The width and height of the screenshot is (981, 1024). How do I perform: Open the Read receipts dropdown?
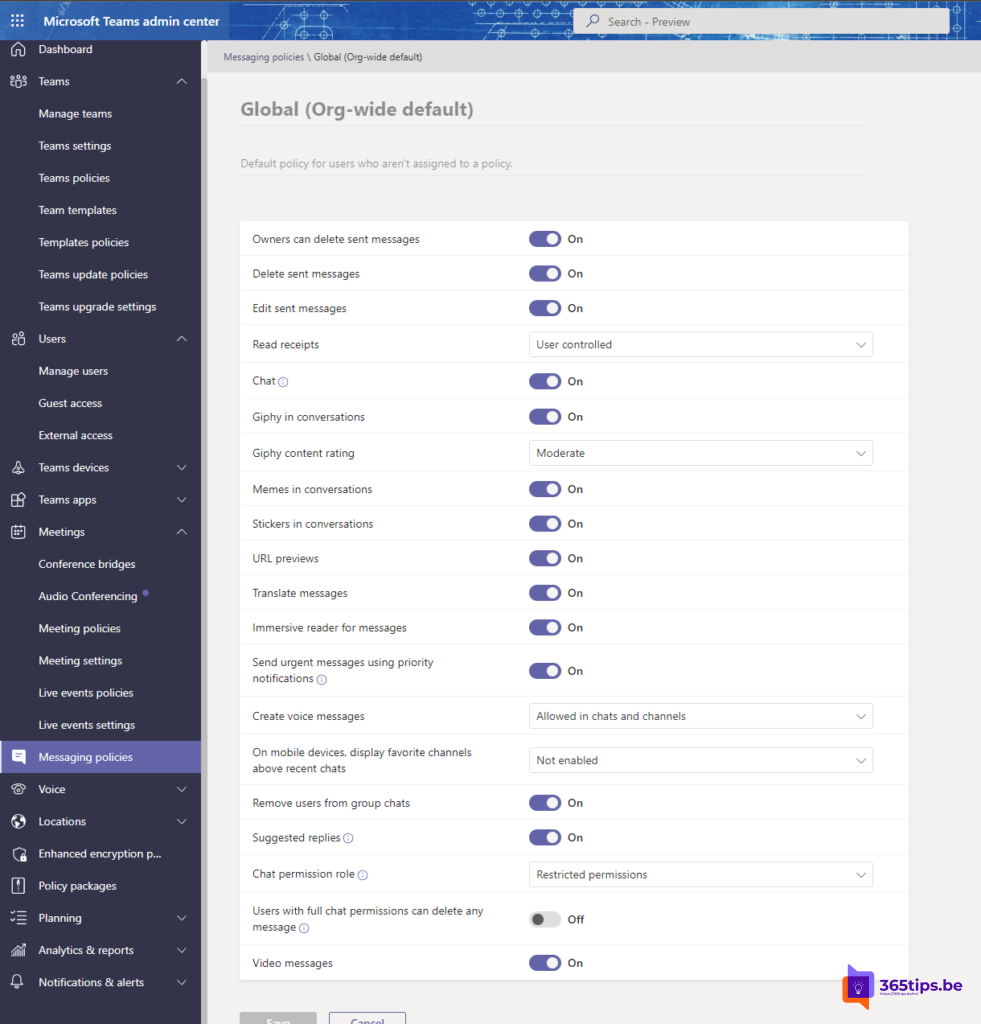click(700, 345)
